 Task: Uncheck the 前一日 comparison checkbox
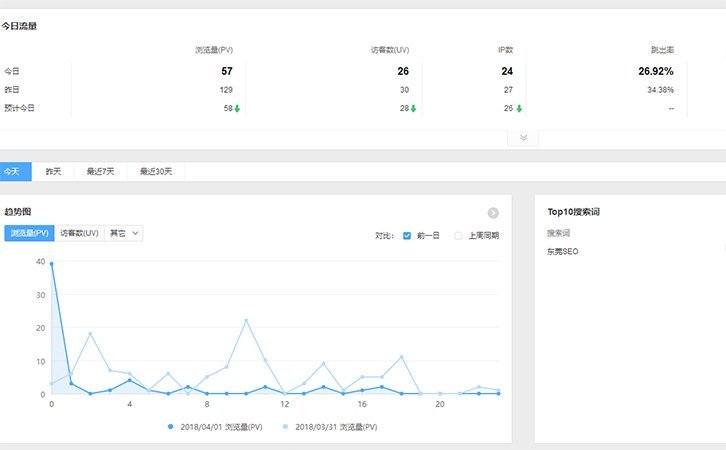(407, 236)
